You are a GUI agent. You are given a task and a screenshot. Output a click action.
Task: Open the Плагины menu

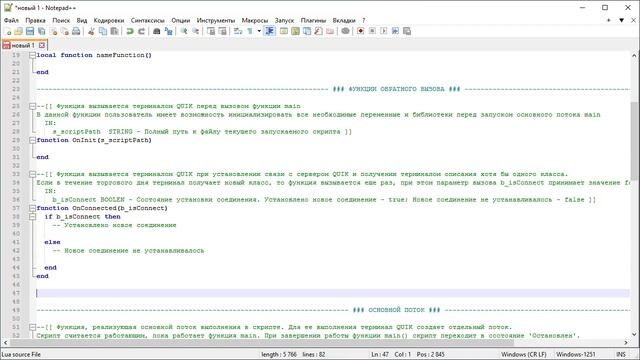click(313, 20)
